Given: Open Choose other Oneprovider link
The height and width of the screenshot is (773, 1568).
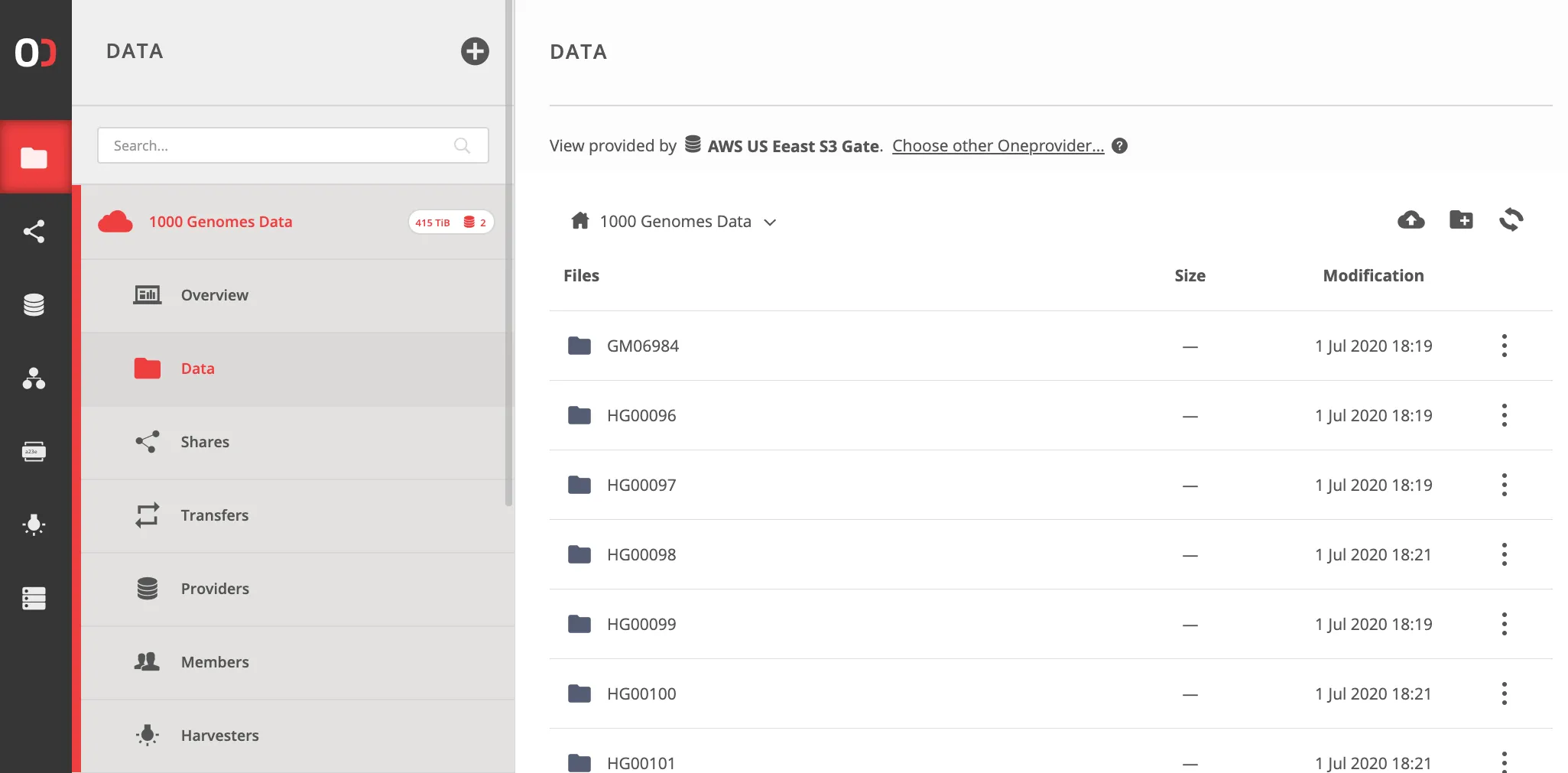Looking at the screenshot, I should point(998,145).
